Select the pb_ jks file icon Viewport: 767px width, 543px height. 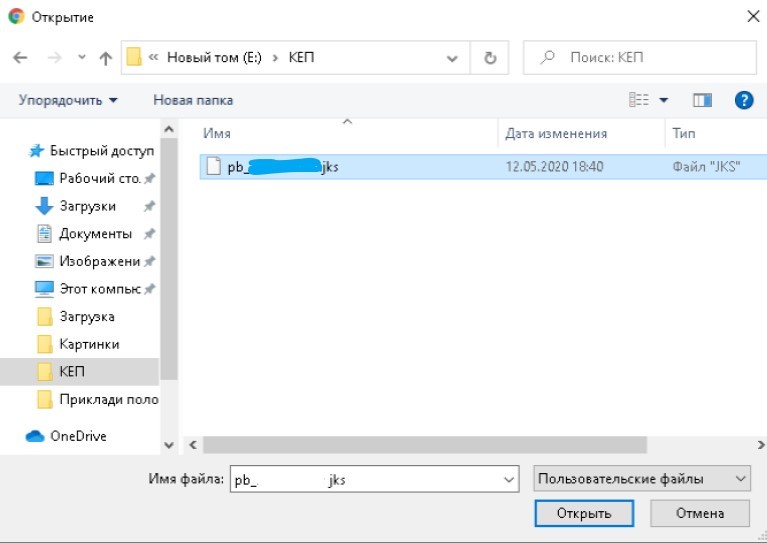(212, 167)
